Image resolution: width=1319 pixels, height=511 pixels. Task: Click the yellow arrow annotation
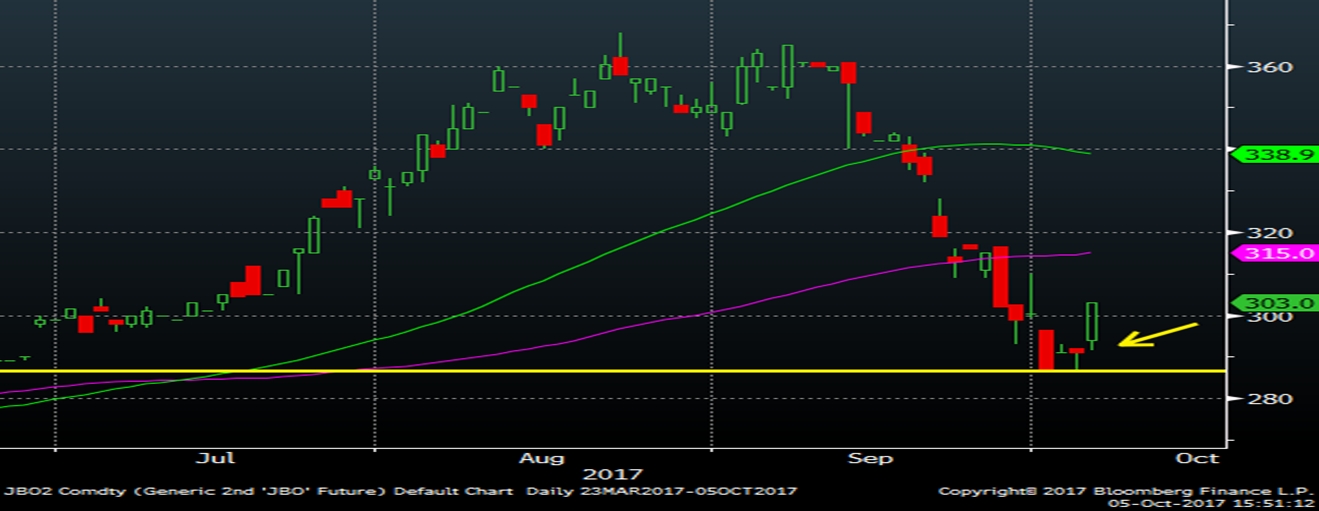1157,335
